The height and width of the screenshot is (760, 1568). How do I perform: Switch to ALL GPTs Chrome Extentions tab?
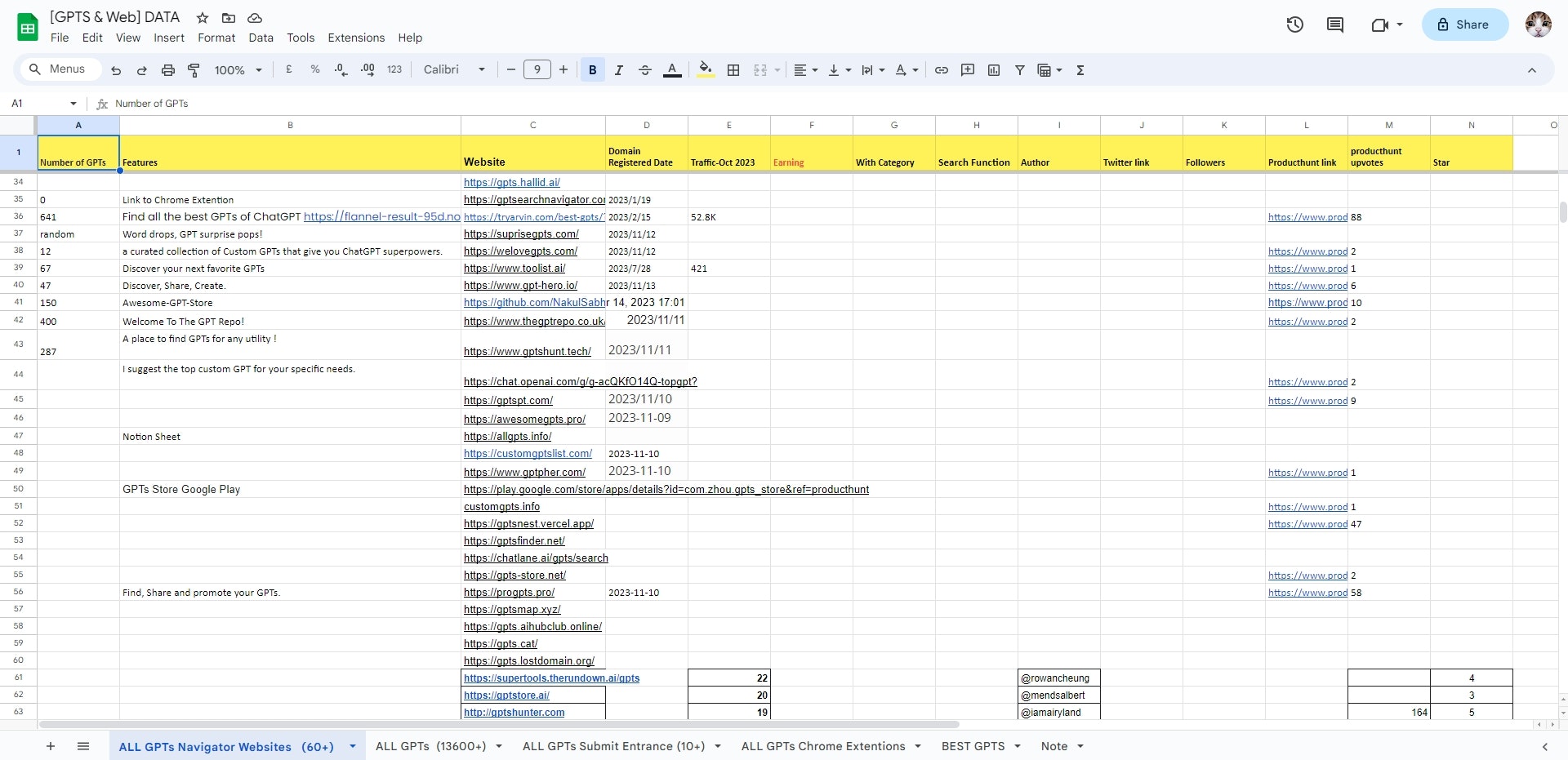(823, 746)
